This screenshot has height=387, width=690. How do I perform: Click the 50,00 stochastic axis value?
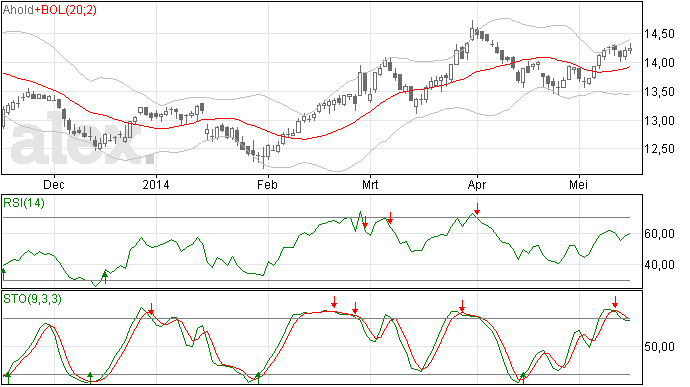point(659,347)
